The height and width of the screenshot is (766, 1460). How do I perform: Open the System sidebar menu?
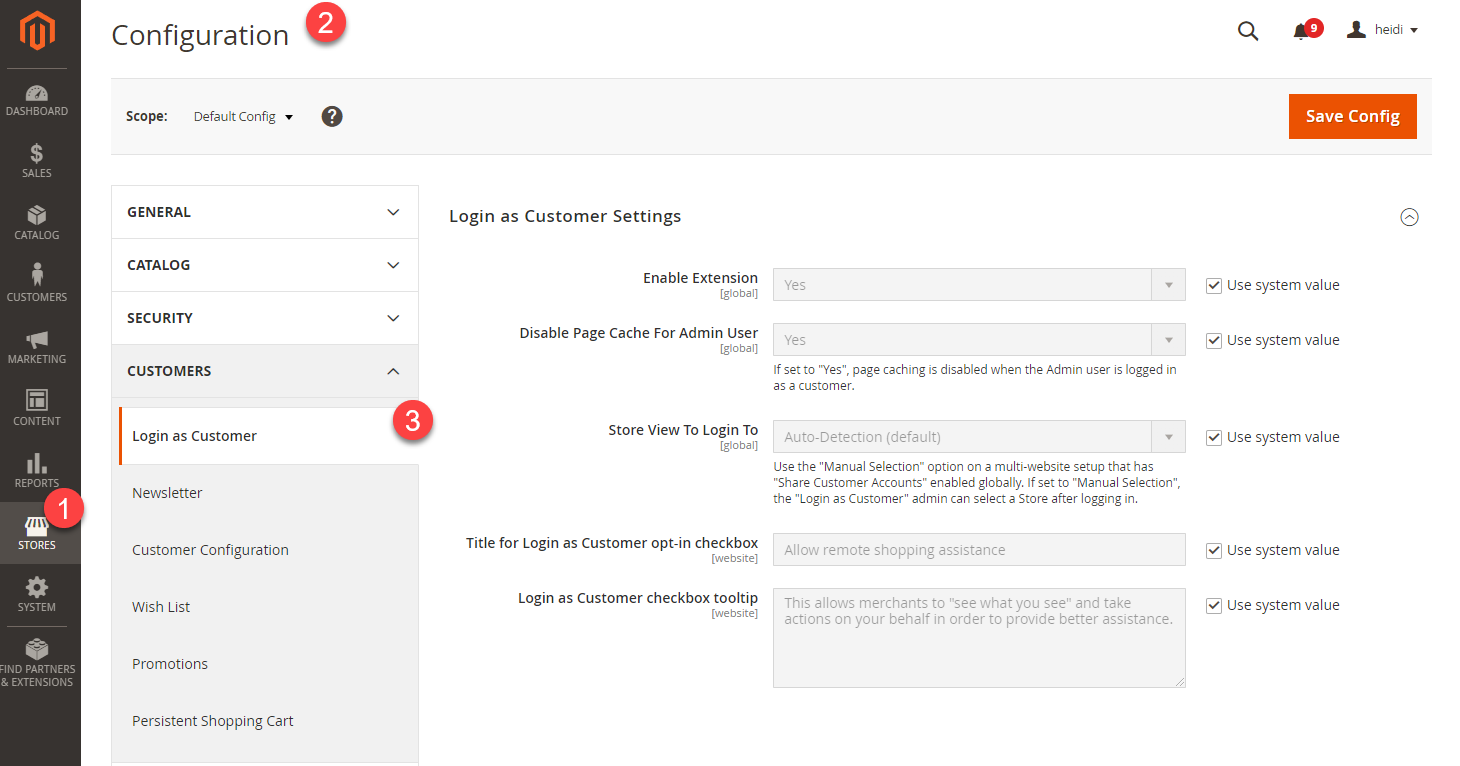(x=37, y=593)
